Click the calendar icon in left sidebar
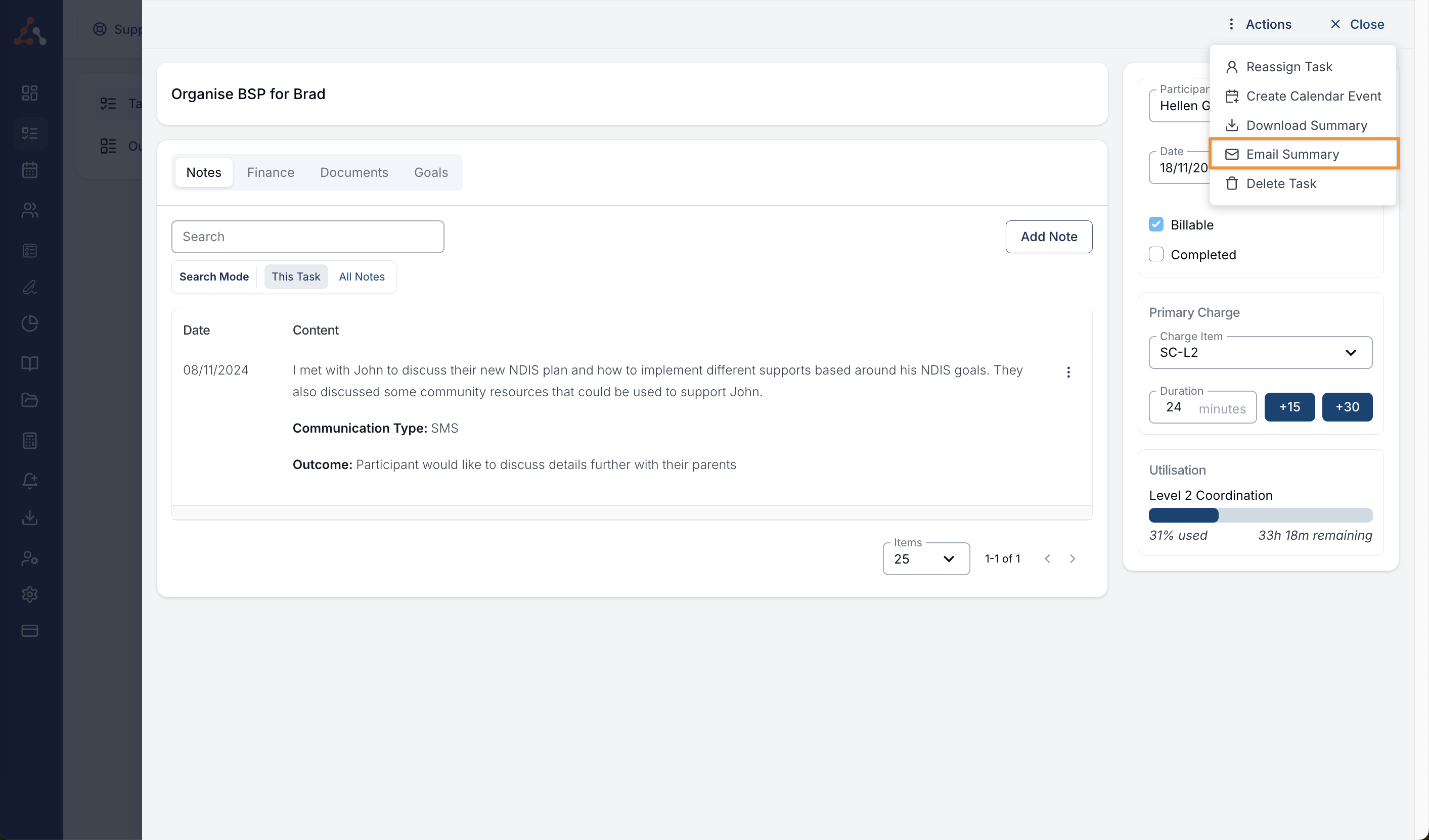Screen dimensions: 1429x840 point(29,170)
